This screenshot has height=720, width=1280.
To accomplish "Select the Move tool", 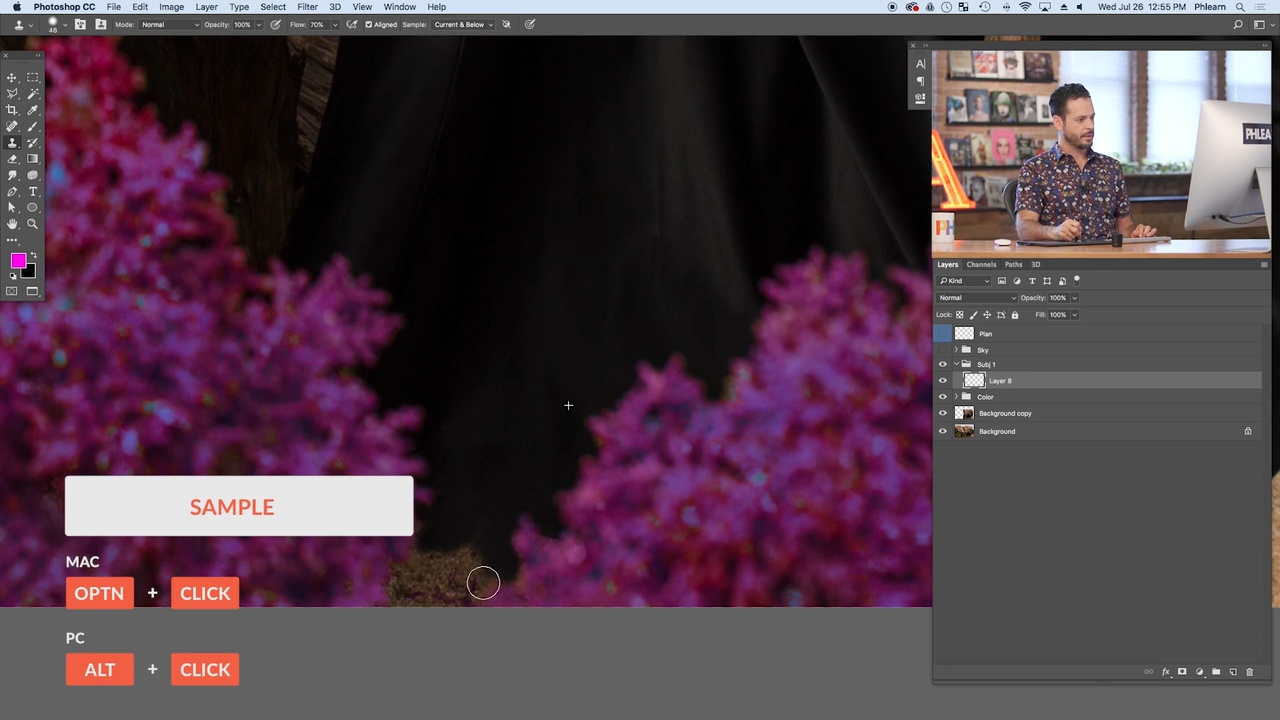I will point(12,77).
